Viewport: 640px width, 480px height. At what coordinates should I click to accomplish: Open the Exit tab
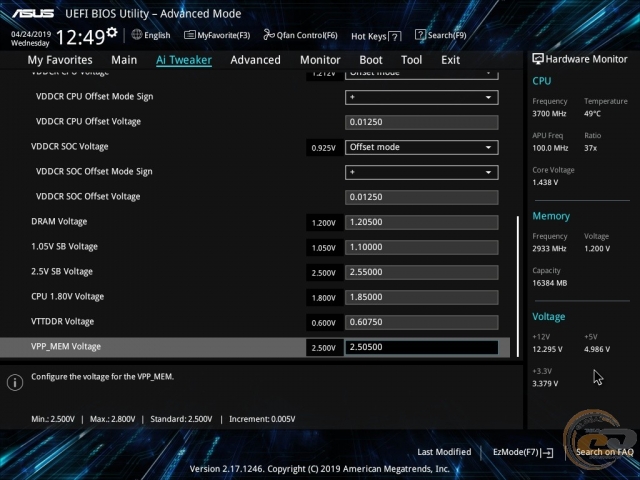[451, 60]
